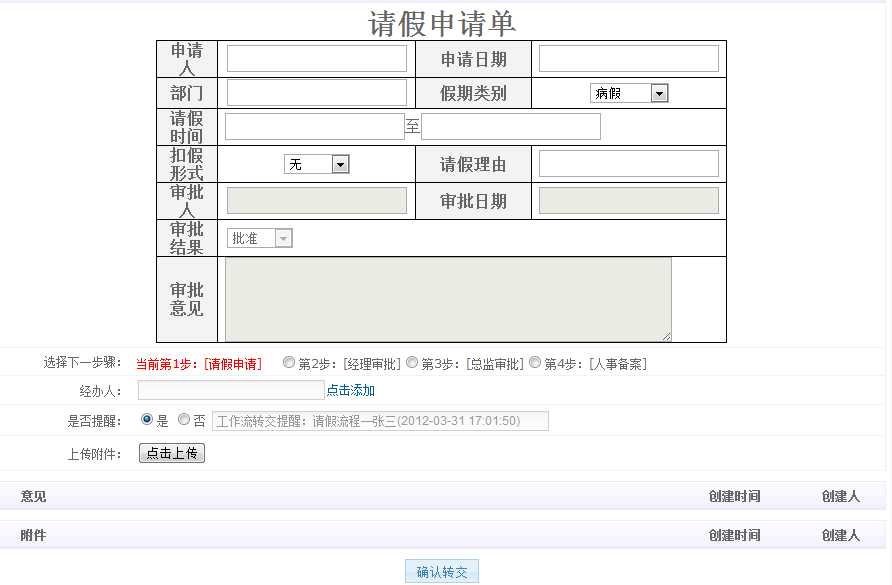Click the 申请人 input field
Screen dimensions: 892x585
[316, 58]
